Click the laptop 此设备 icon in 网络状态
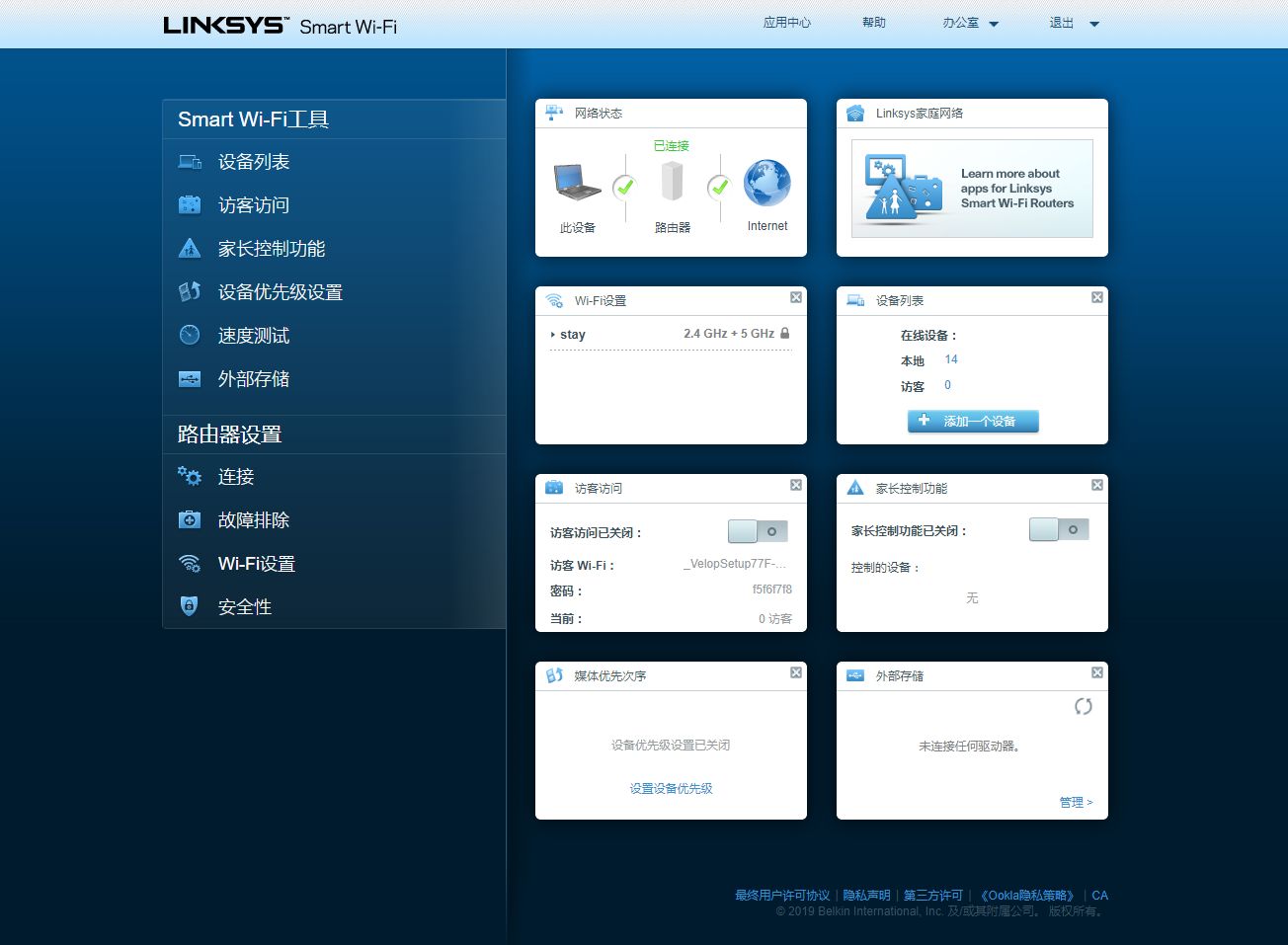The height and width of the screenshot is (945, 1288). (577, 183)
